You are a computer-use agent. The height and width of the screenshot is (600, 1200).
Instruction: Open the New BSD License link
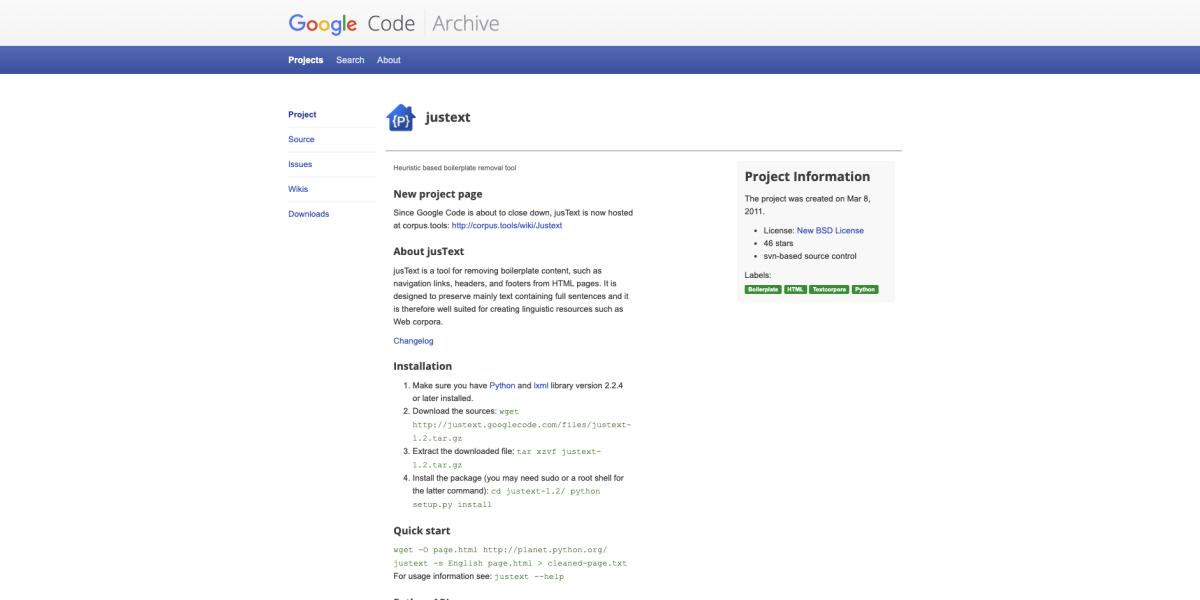(x=830, y=231)
